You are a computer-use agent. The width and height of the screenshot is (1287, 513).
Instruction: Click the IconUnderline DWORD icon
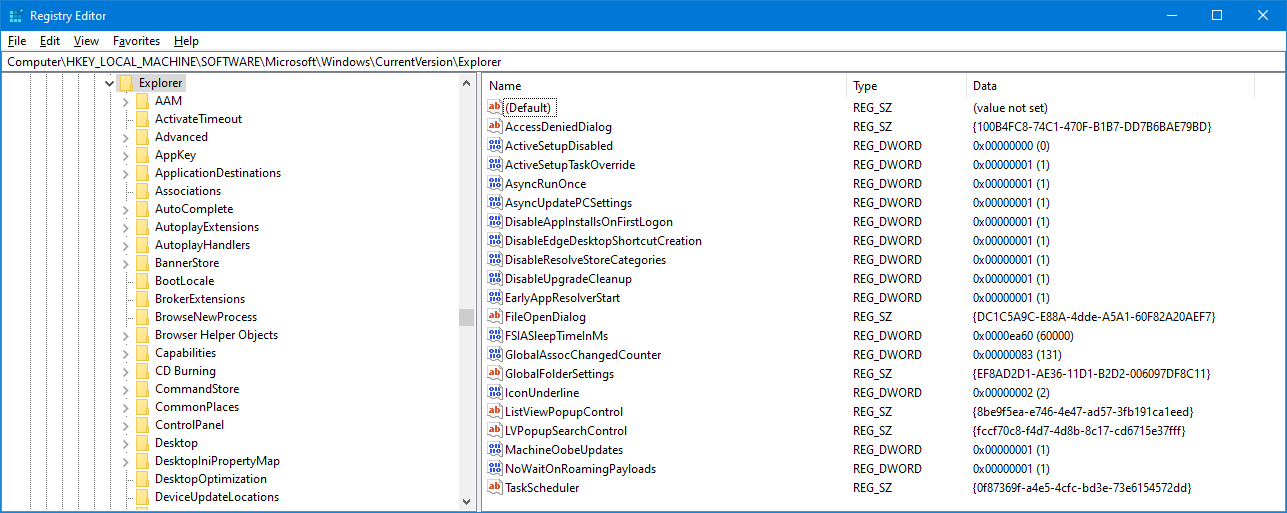click(495, 393)
